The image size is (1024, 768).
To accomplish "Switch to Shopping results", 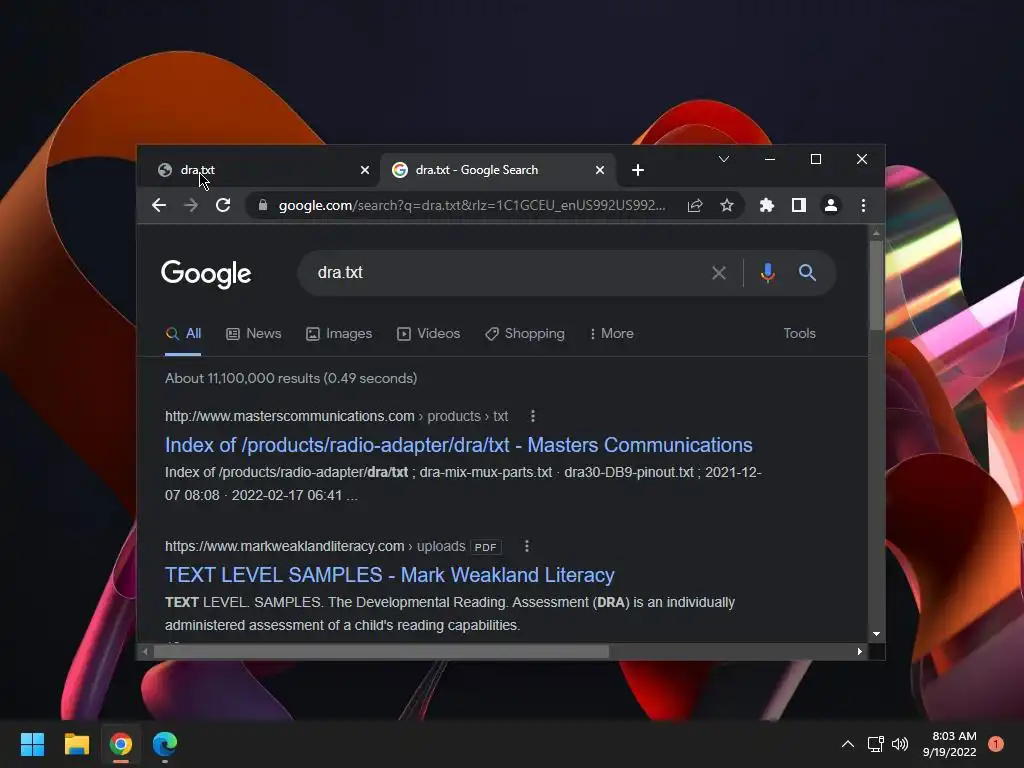I will (524, 334).
